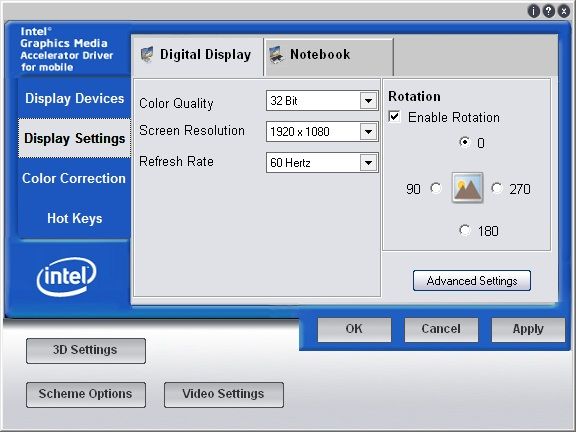
Task: Open the Color Correction section
Action: point(74,178)
